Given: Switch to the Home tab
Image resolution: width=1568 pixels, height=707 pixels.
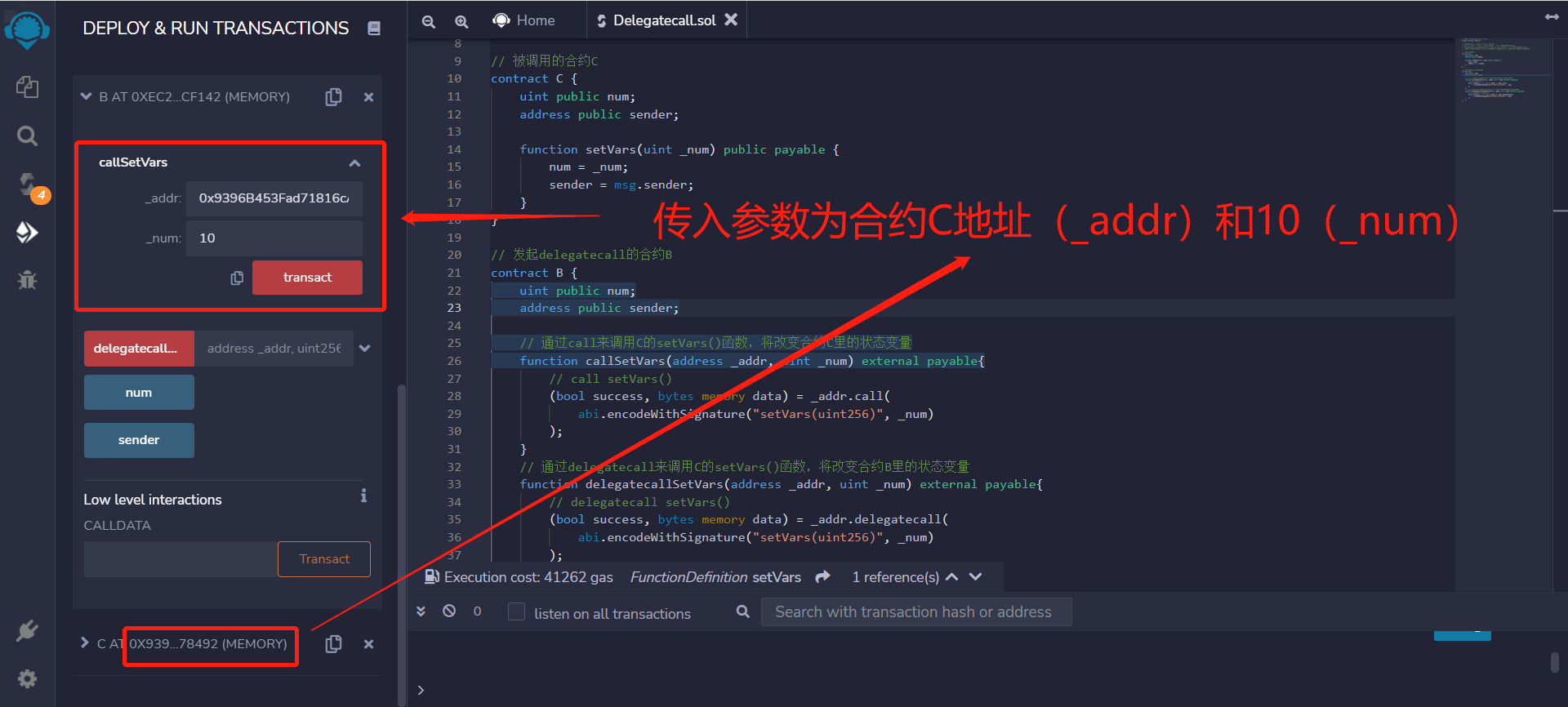Looking at the screenshot, I should [524, 20].
